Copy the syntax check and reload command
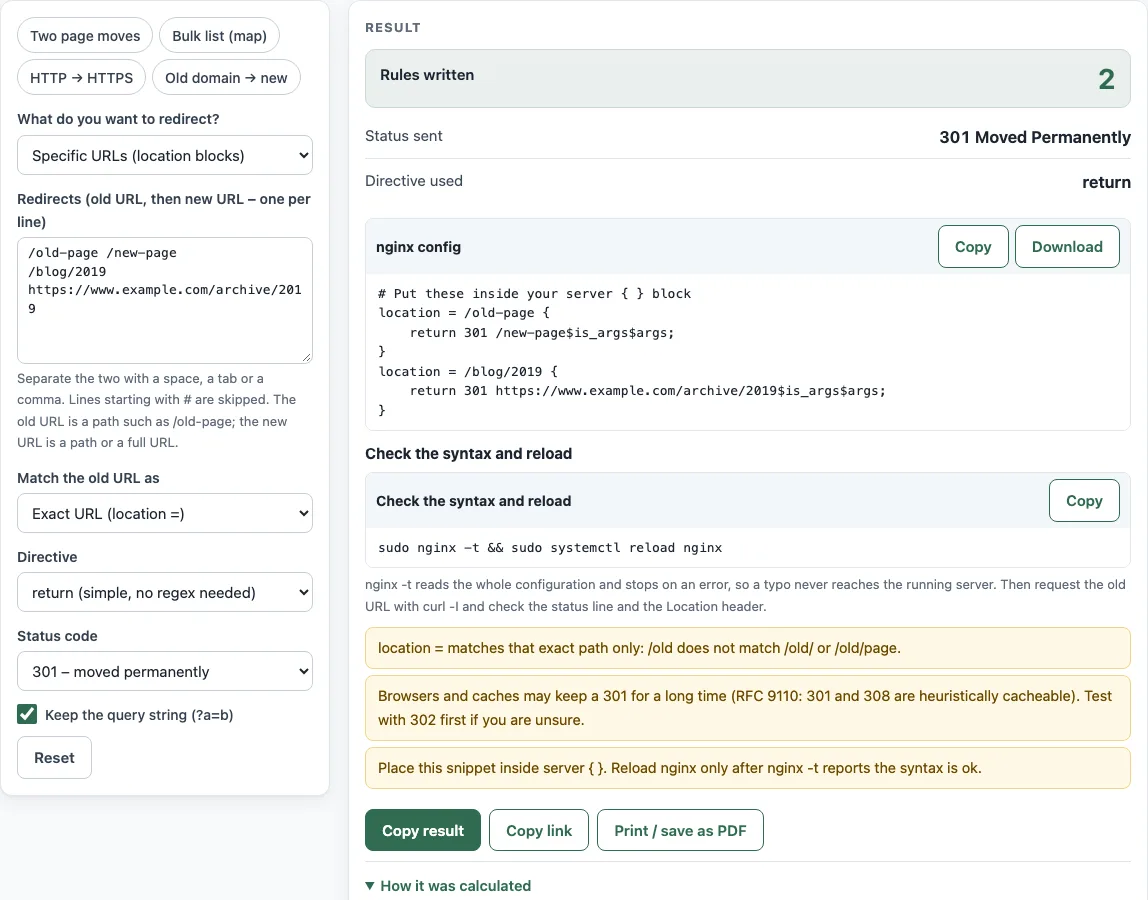The image size is (1148, 900). tap(1084, 501)
